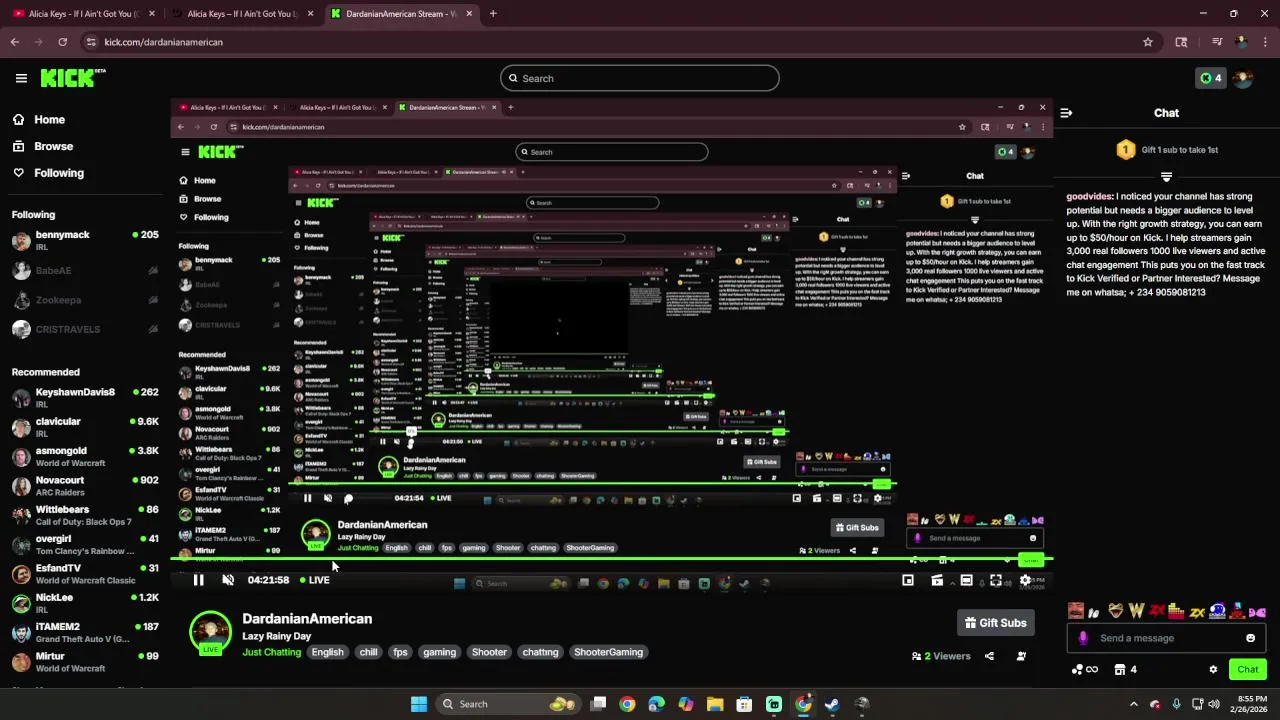Create a clip with the clip icon

(x=937, y=580)
